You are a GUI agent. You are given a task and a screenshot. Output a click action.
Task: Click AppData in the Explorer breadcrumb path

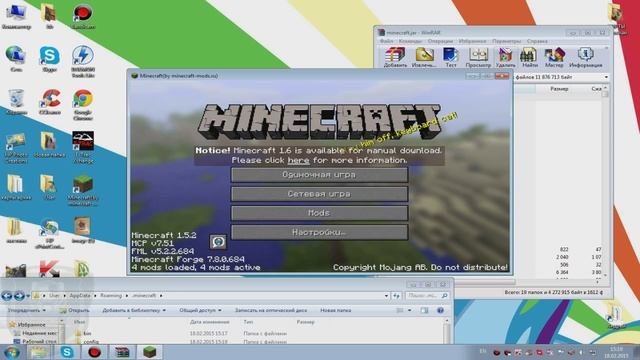coord(80,296)
